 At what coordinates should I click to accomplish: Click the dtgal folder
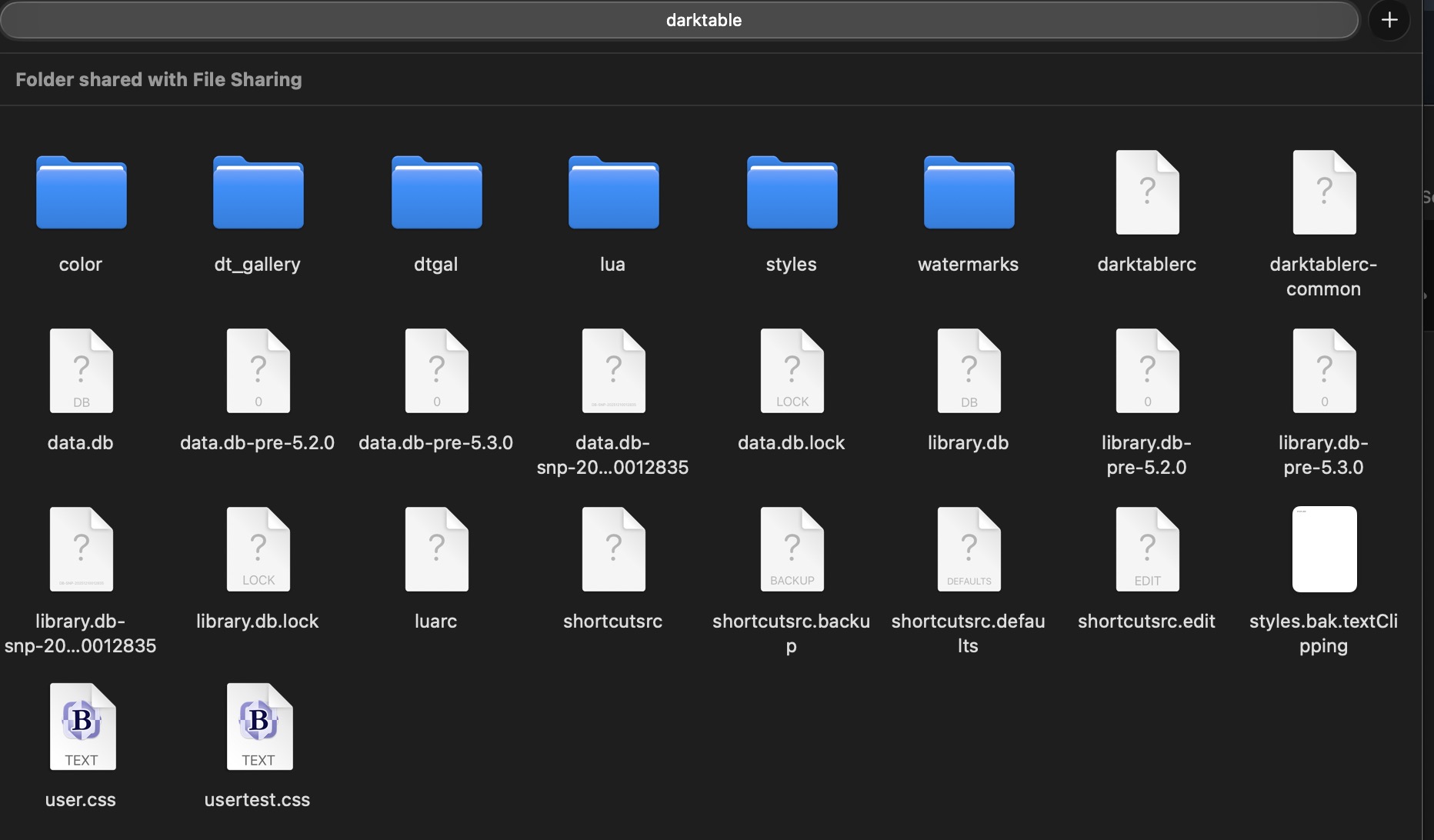(436, 193)
